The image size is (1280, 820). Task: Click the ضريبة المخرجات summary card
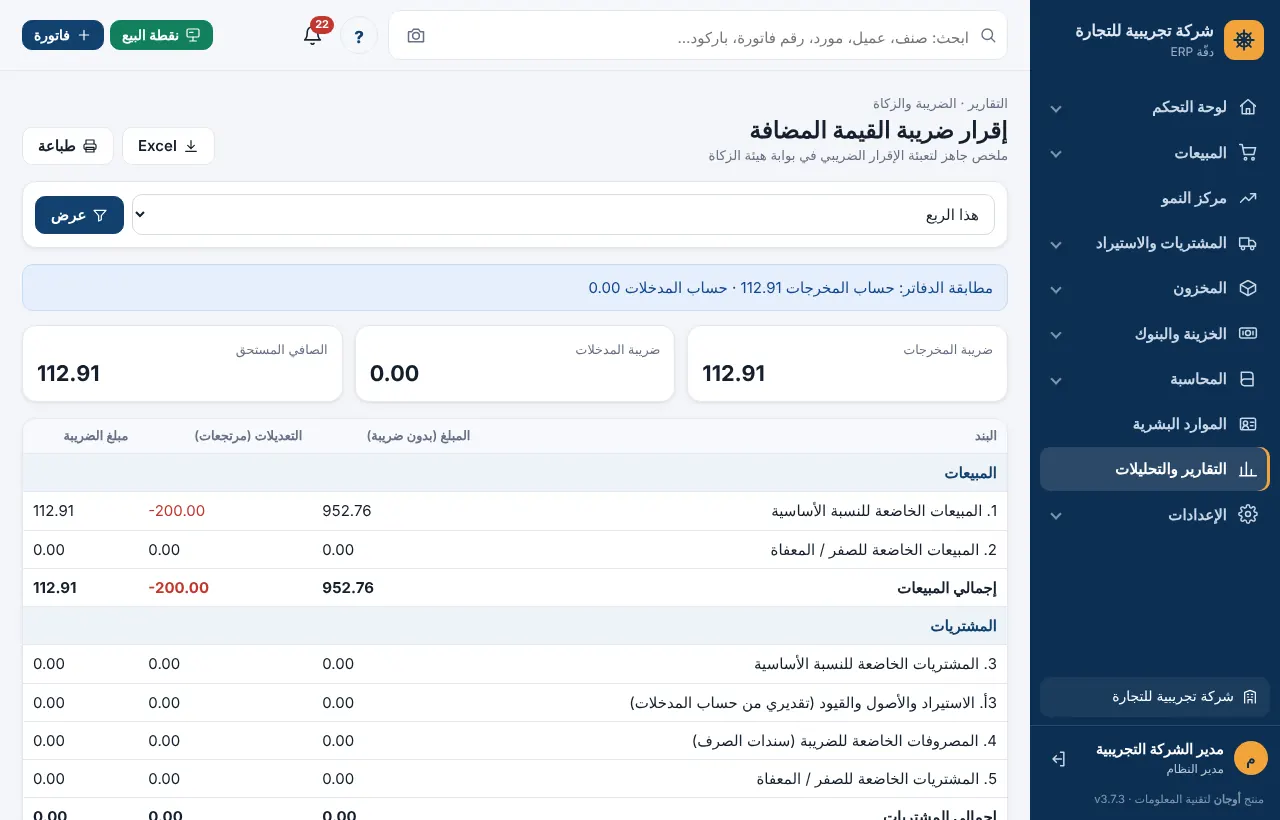point(847,364)
